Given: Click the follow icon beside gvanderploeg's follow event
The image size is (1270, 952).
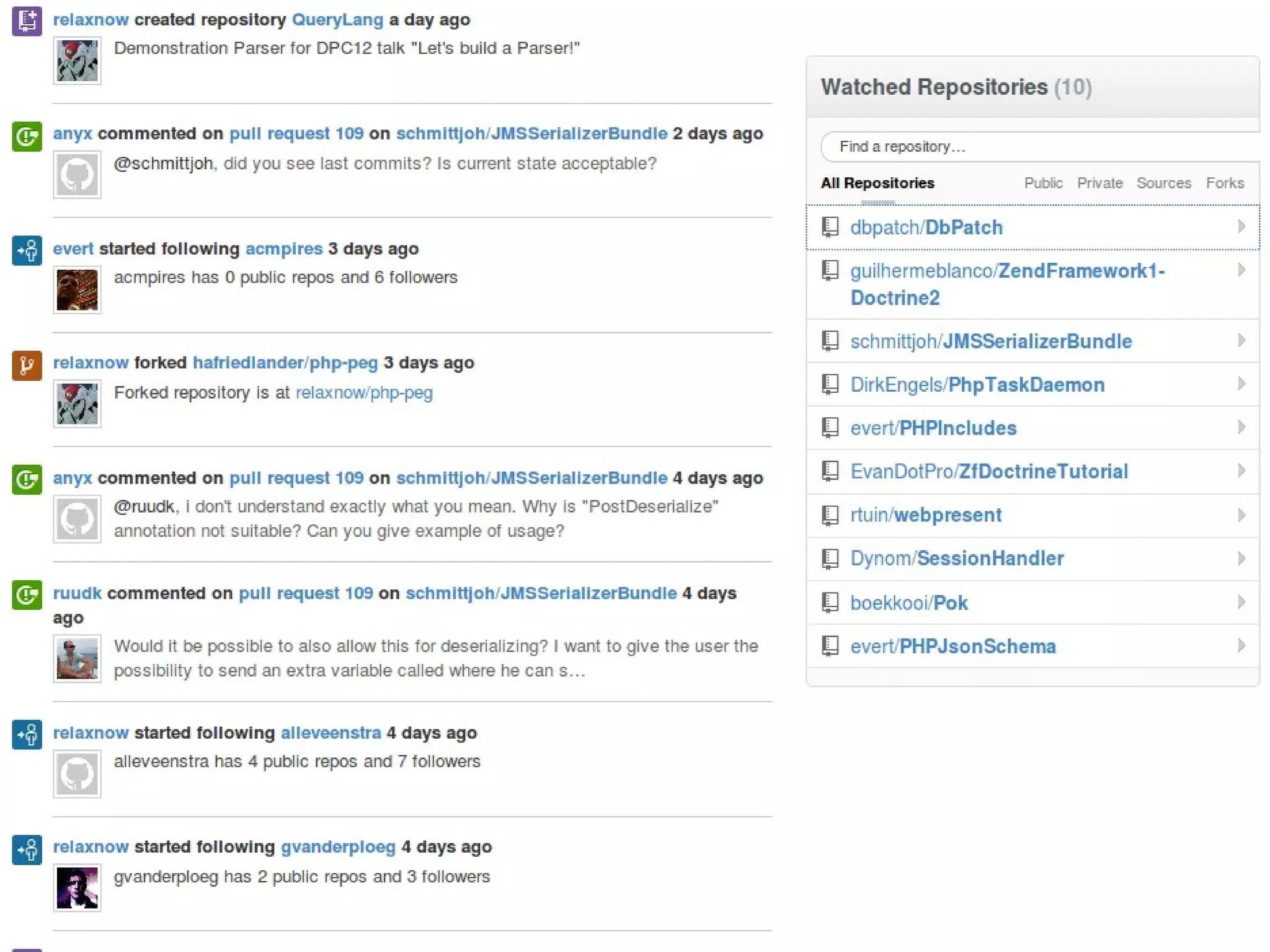Looking at the screenshot, I should [27, 849].
